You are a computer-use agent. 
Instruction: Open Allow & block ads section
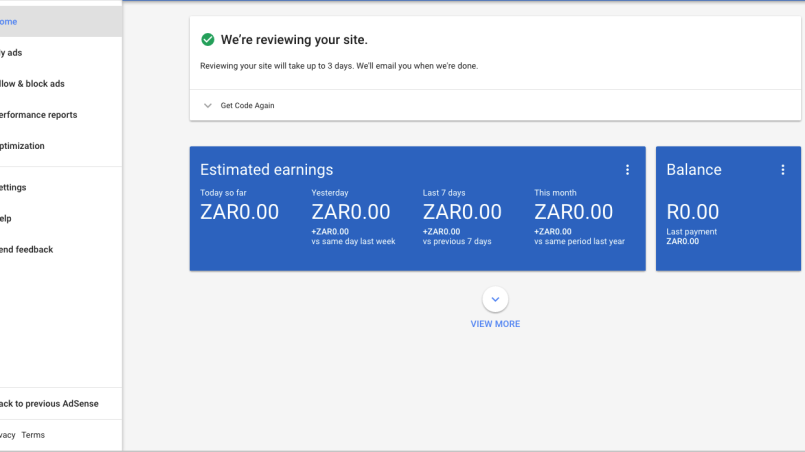click(x=32, y=84)
